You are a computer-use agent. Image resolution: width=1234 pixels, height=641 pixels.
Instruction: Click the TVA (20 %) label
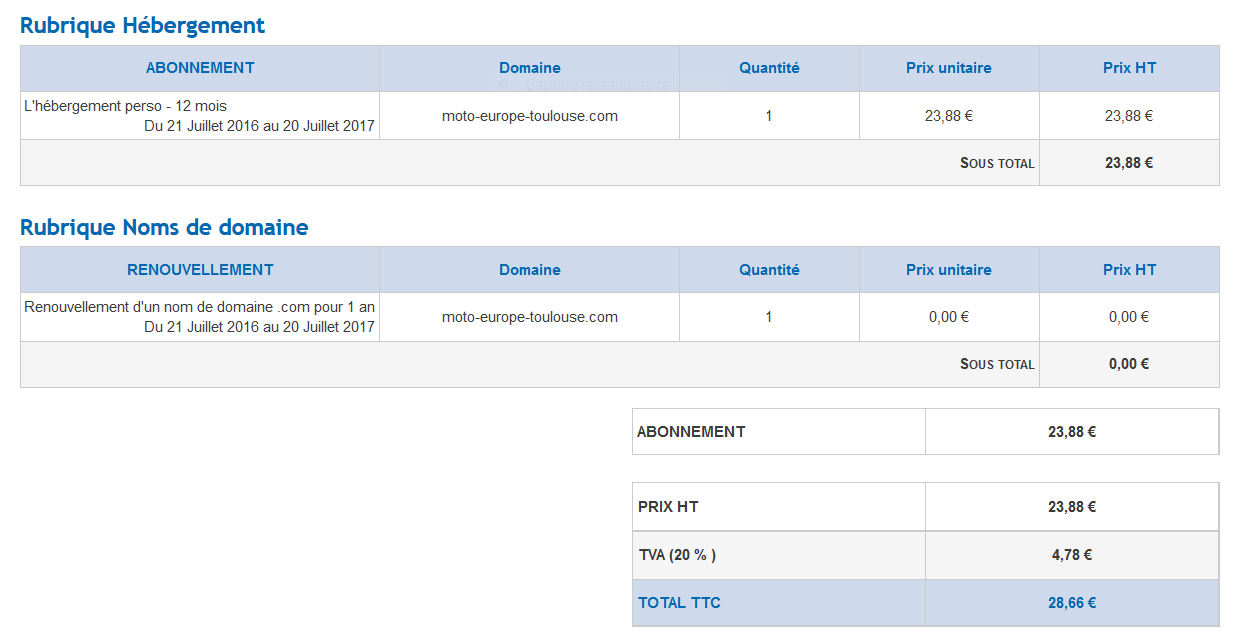tap(677, 555)
